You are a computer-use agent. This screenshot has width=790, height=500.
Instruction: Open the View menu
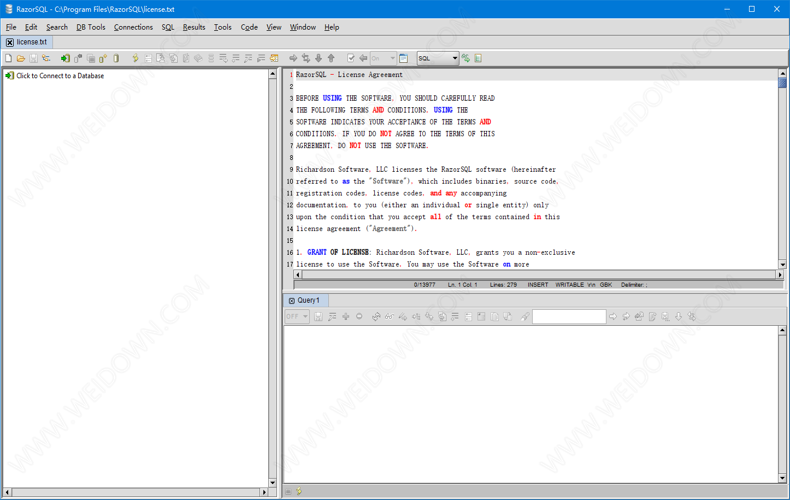(274, 27)
